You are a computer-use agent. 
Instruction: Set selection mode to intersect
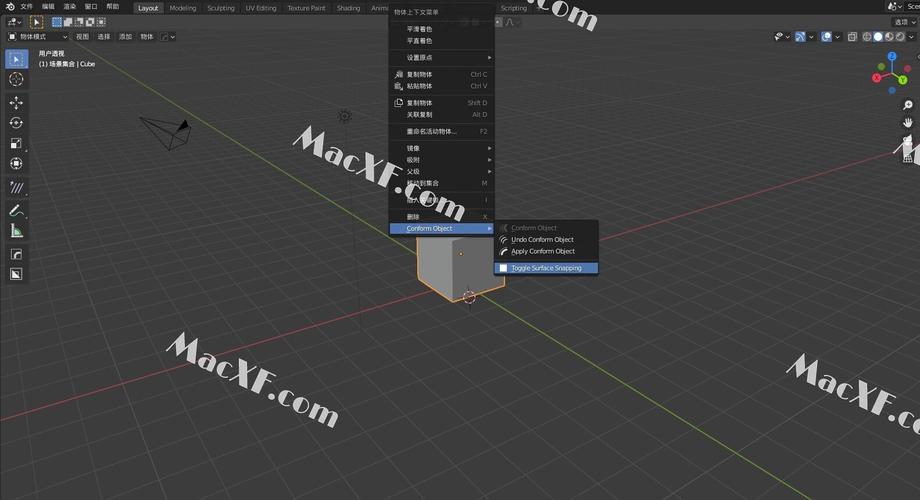[102, 22]
